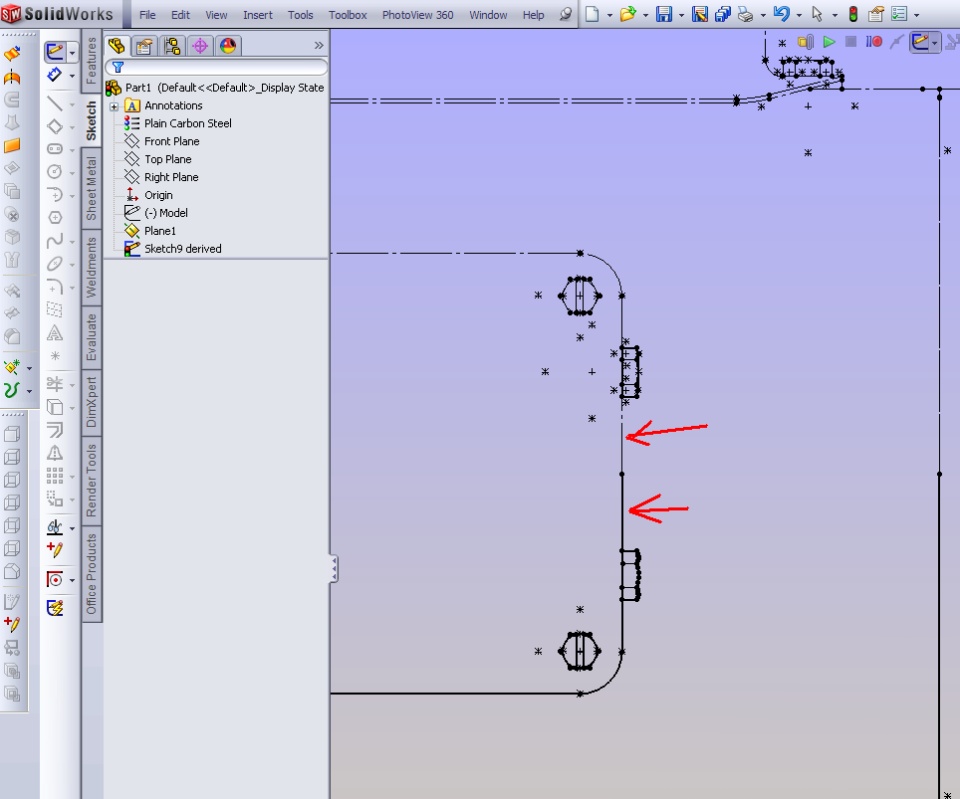This screenshot has width=960, height=799.
Task: Open the FeatureManager design tree tab
Action: (116, 46)
